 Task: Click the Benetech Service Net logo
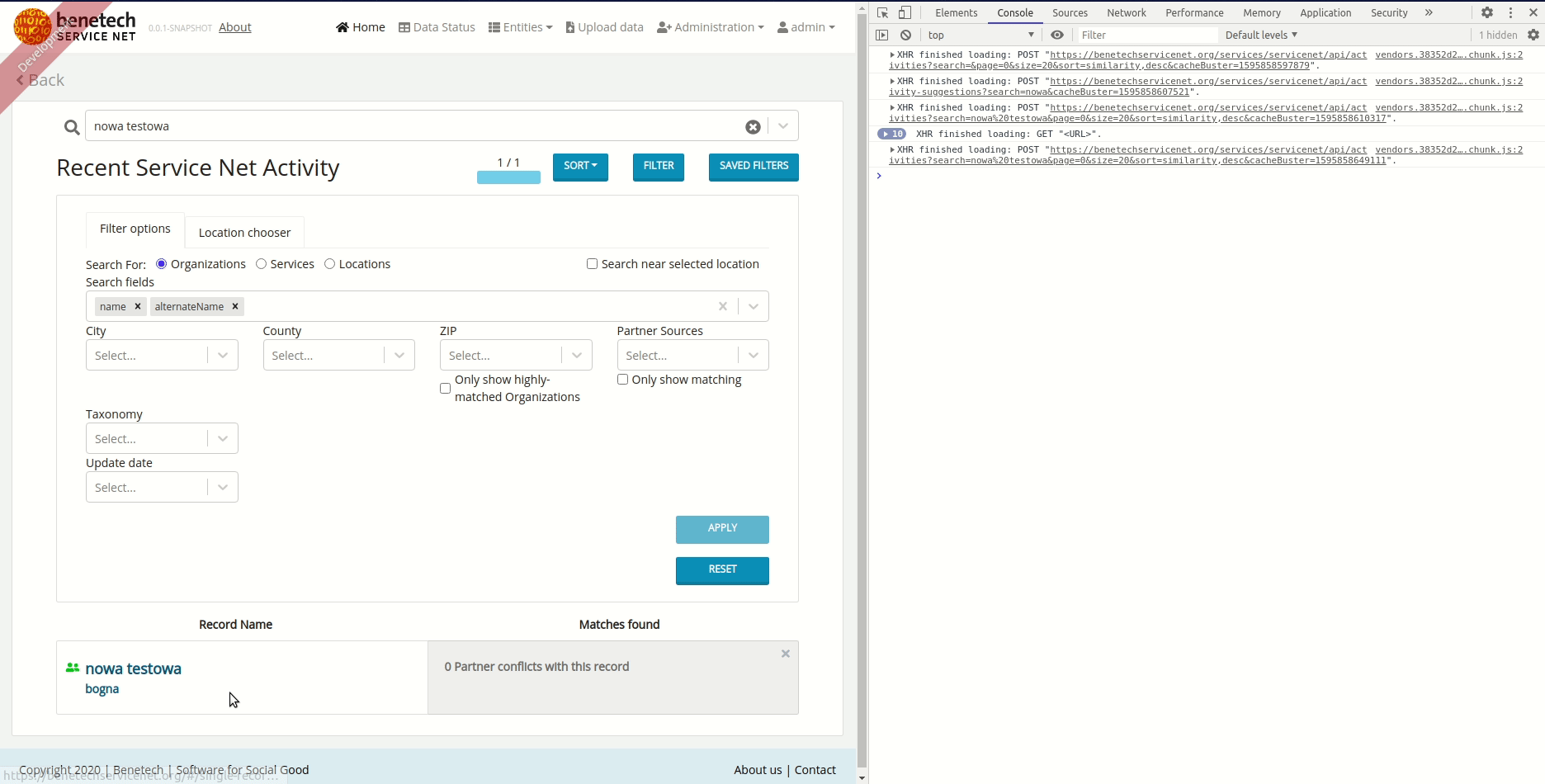point(74,26)
